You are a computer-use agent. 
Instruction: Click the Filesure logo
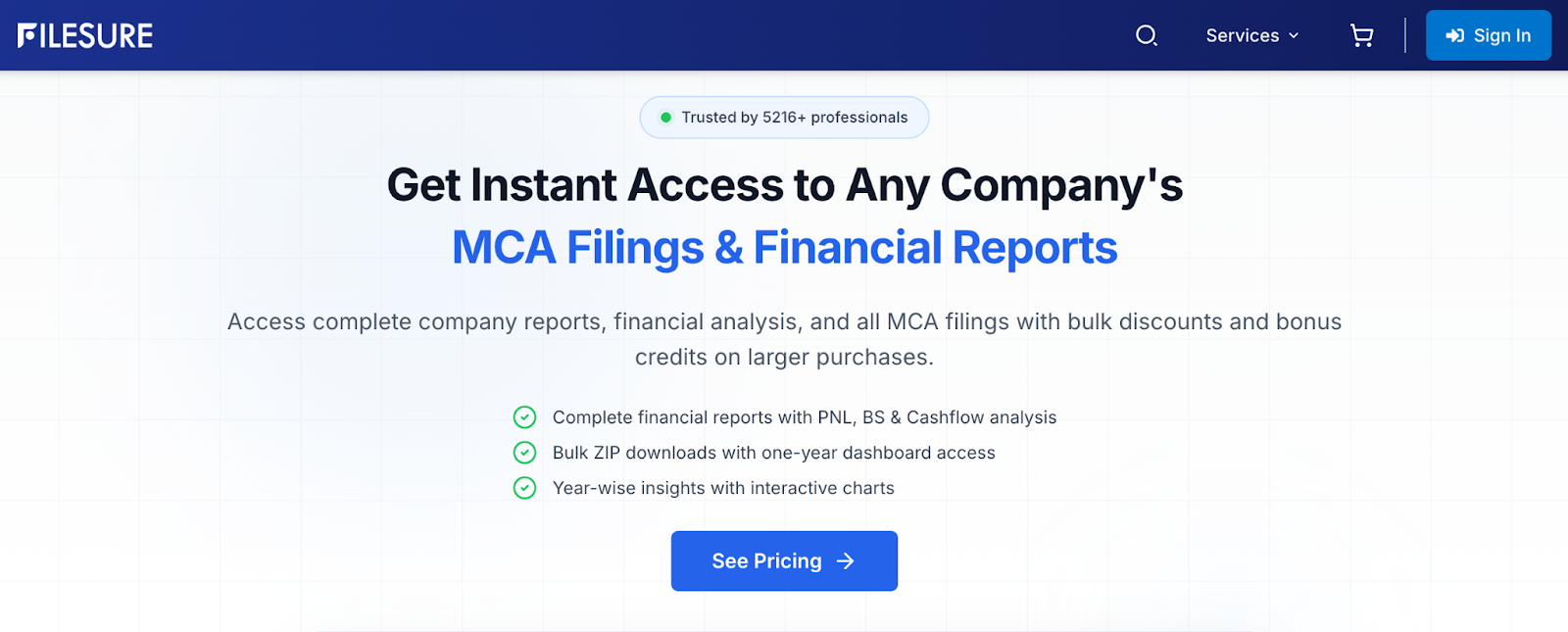[x=85, y=36]
